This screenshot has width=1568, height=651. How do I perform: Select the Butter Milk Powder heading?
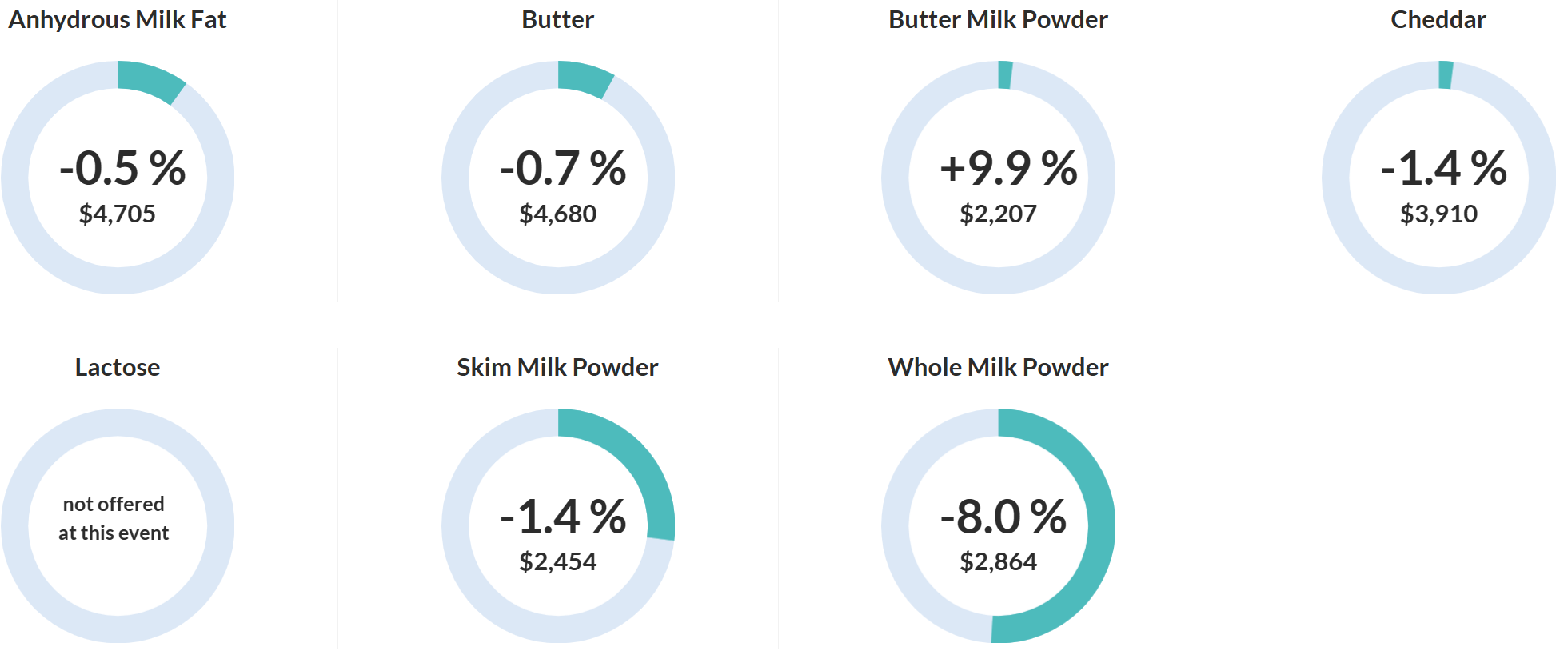click(998, 19)
